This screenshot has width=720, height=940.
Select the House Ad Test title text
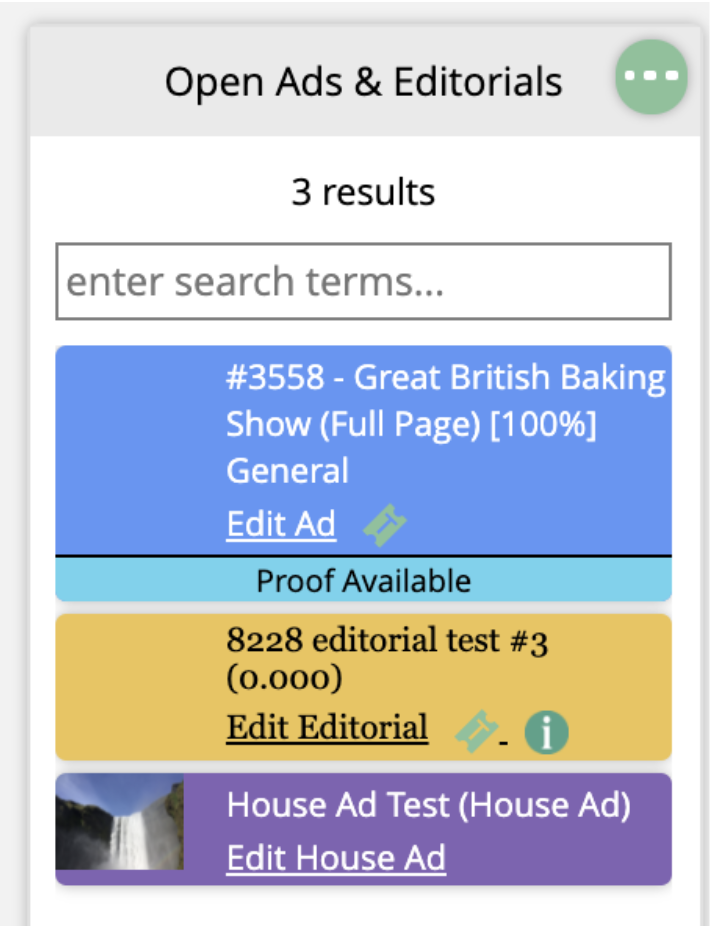tap(429, 805)
